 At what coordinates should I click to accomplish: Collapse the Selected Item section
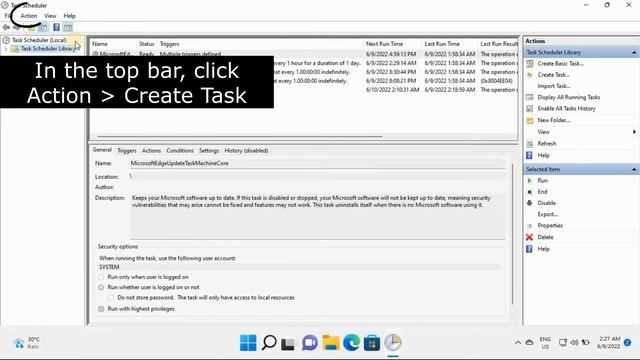[634, 169]
